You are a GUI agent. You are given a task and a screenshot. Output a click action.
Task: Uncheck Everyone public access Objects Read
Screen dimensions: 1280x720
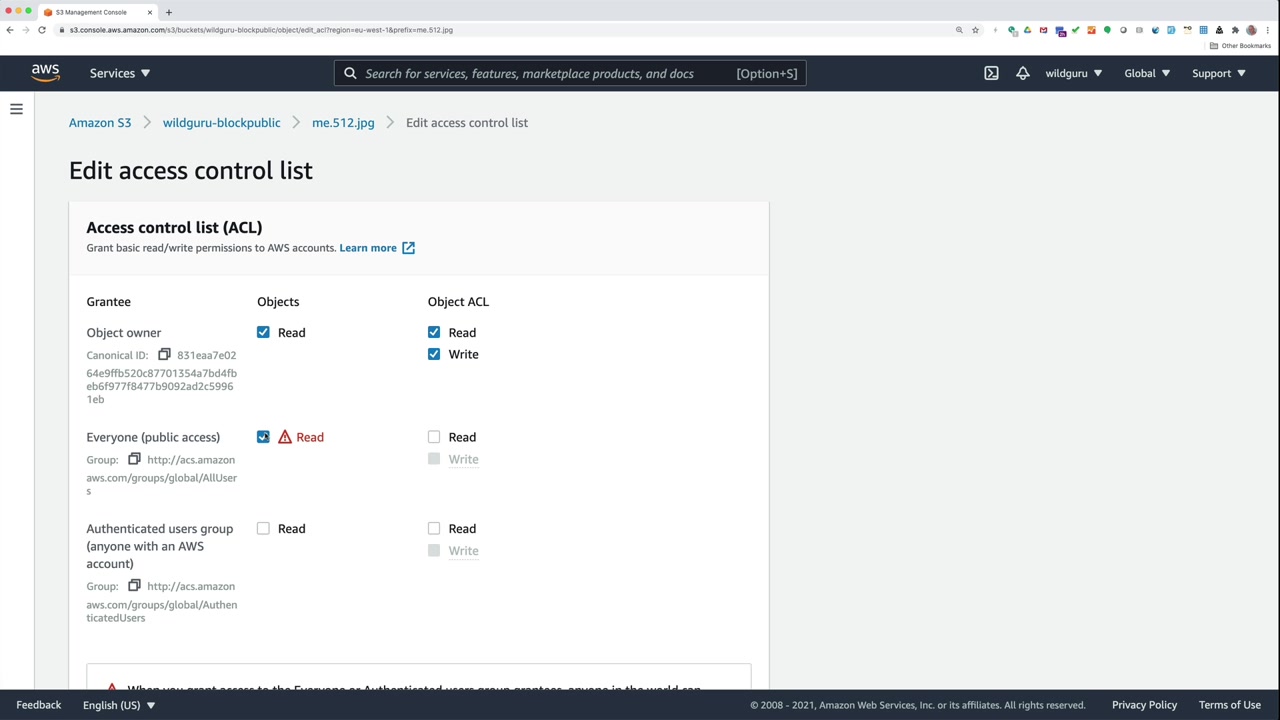click(263, 437)
